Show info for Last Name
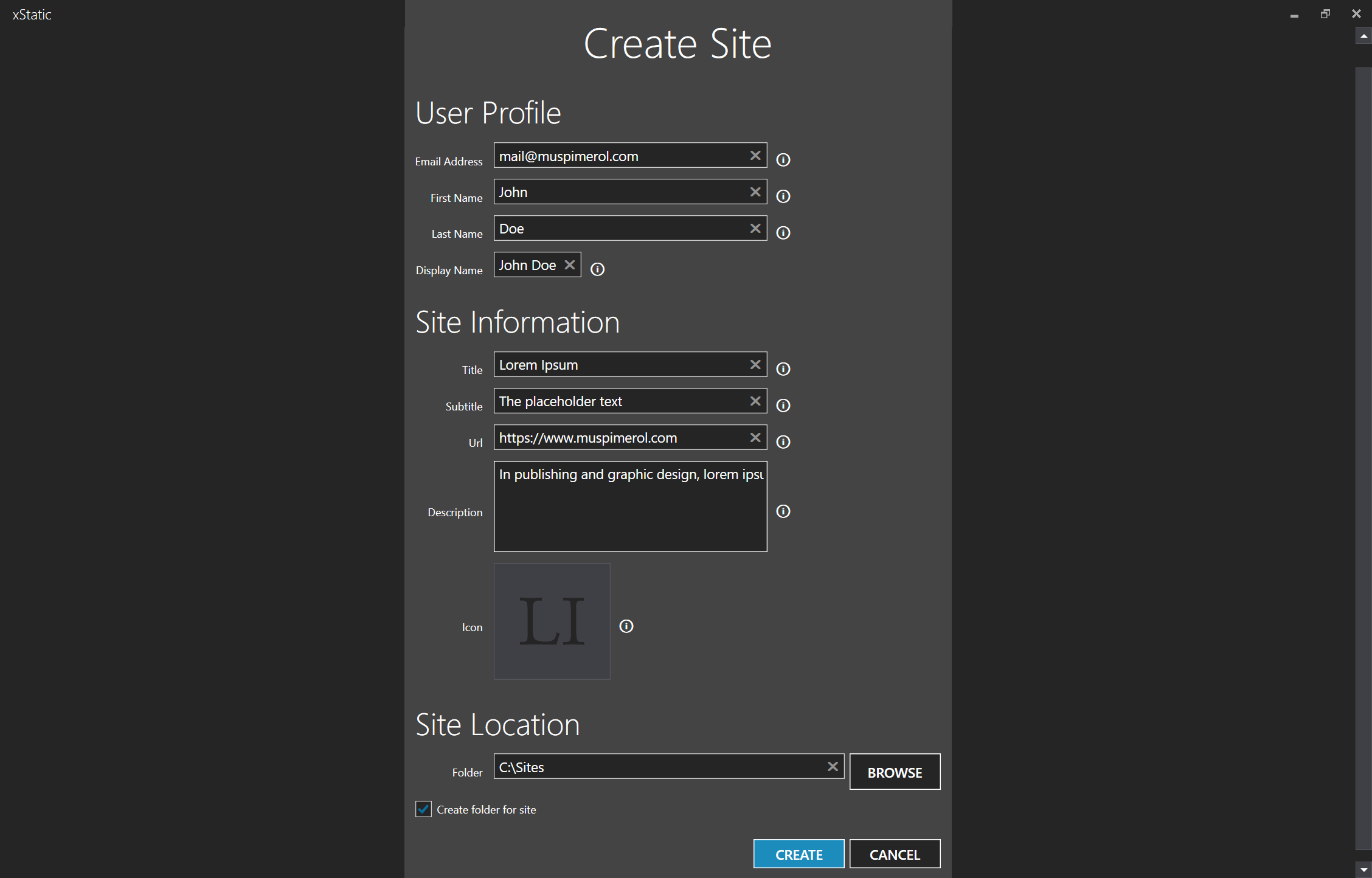 pos(783,233)
